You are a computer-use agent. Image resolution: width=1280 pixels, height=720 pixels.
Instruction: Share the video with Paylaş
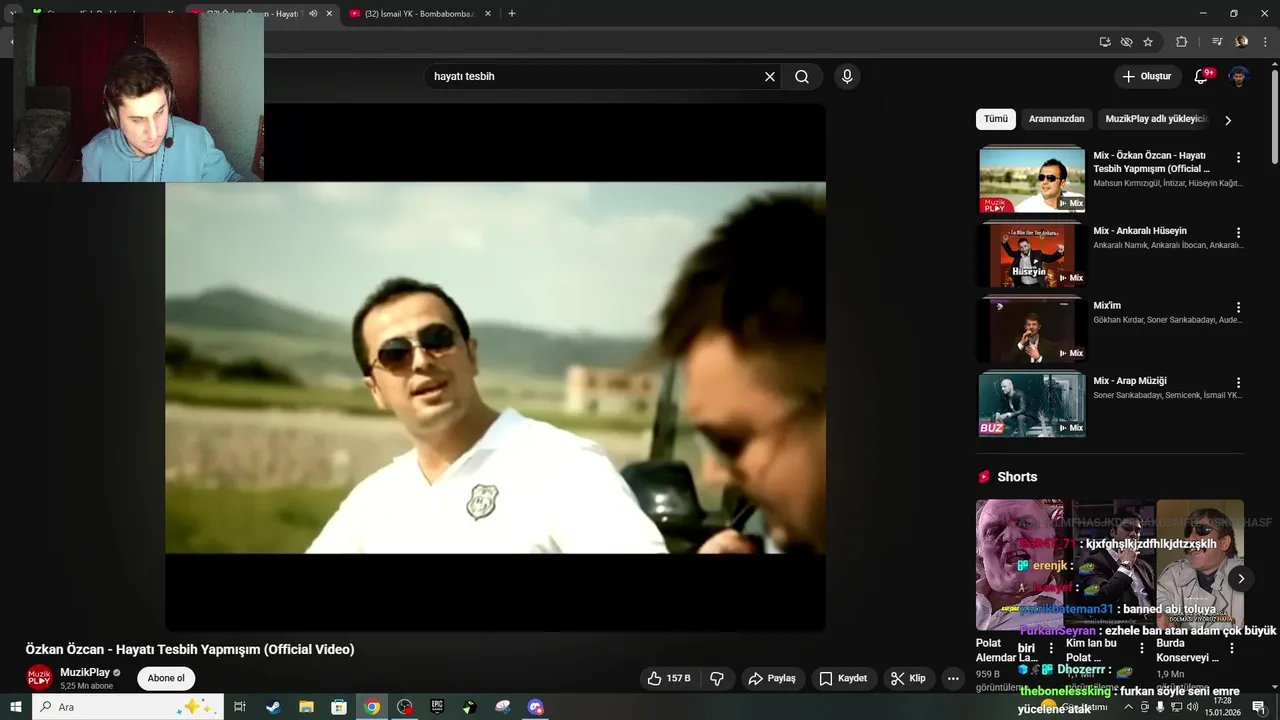(771, 678)
